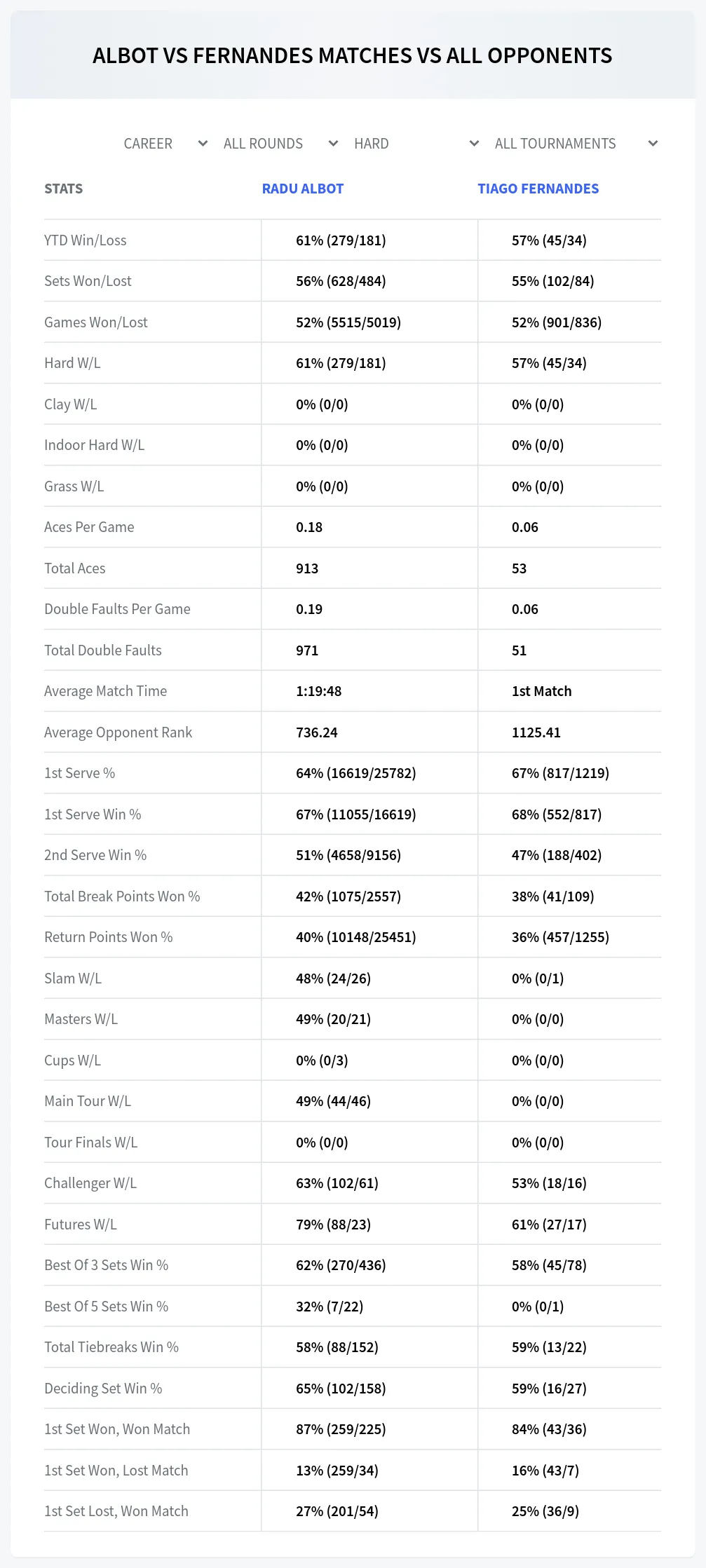The height and width of the screenshot is (1568, 706).
Task: Click the chevron next to CAREER
Action: (x=203, y=144)
